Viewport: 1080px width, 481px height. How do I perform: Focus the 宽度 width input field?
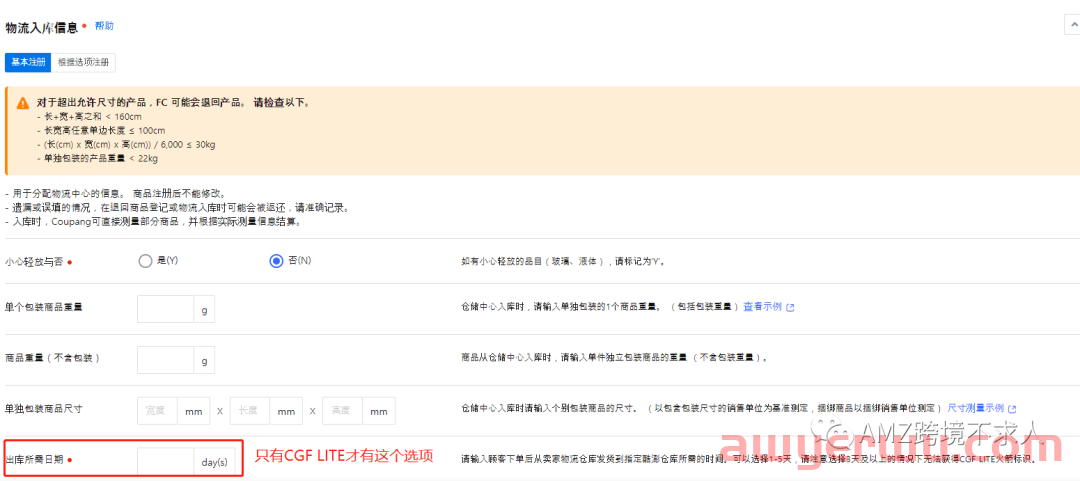click(158, 411)
